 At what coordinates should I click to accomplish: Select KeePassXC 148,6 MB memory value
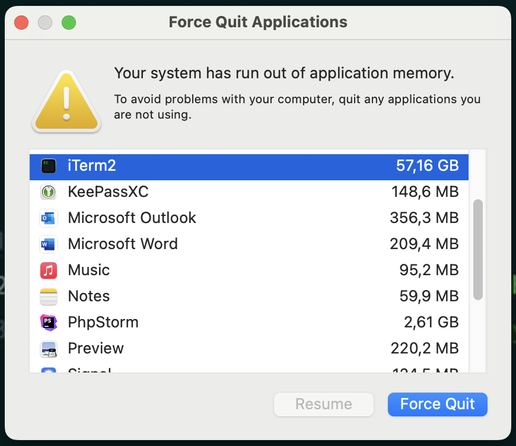click(425, 192)
